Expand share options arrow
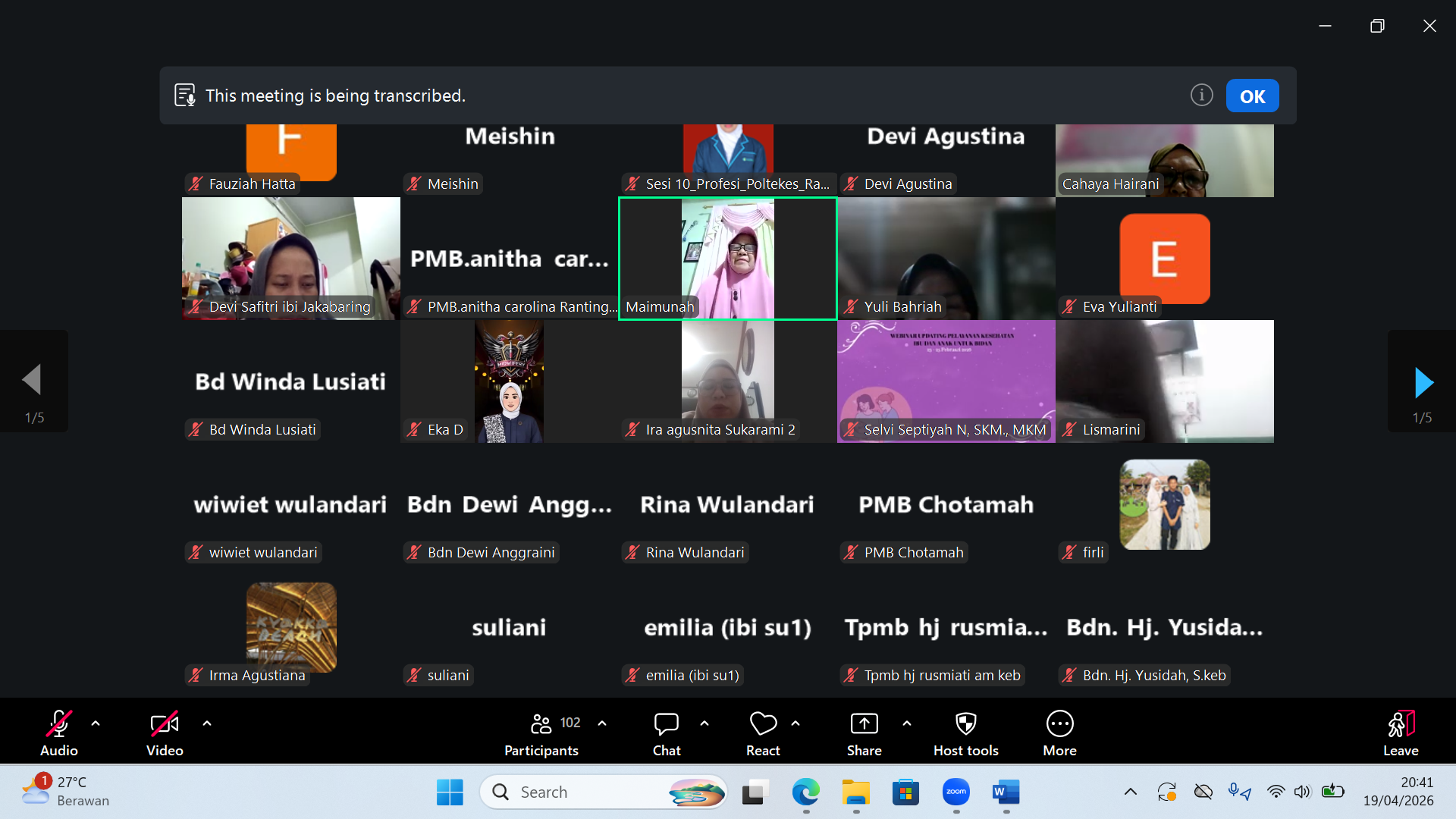The height and width of the screenshot is (819, 1456). click(x=907, y=723)
